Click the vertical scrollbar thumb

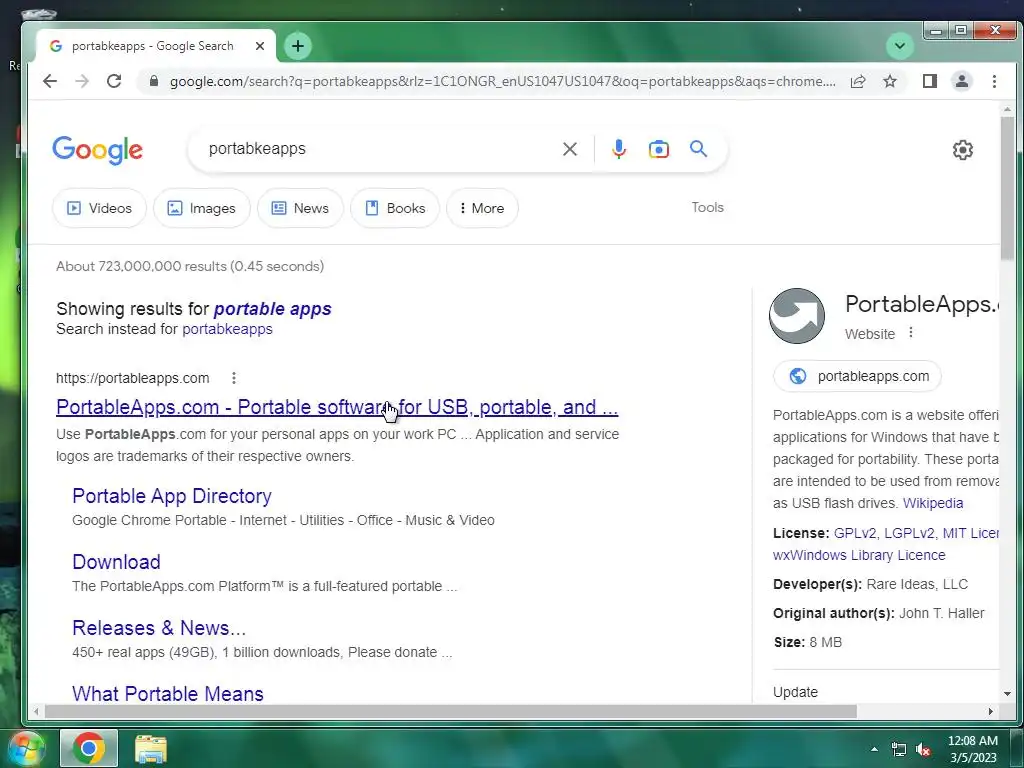(1007, 188)
